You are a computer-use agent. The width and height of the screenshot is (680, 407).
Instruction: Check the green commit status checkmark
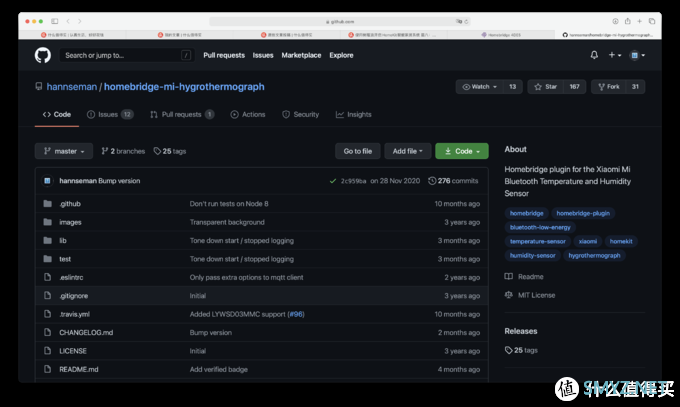(x=333, y=181)
